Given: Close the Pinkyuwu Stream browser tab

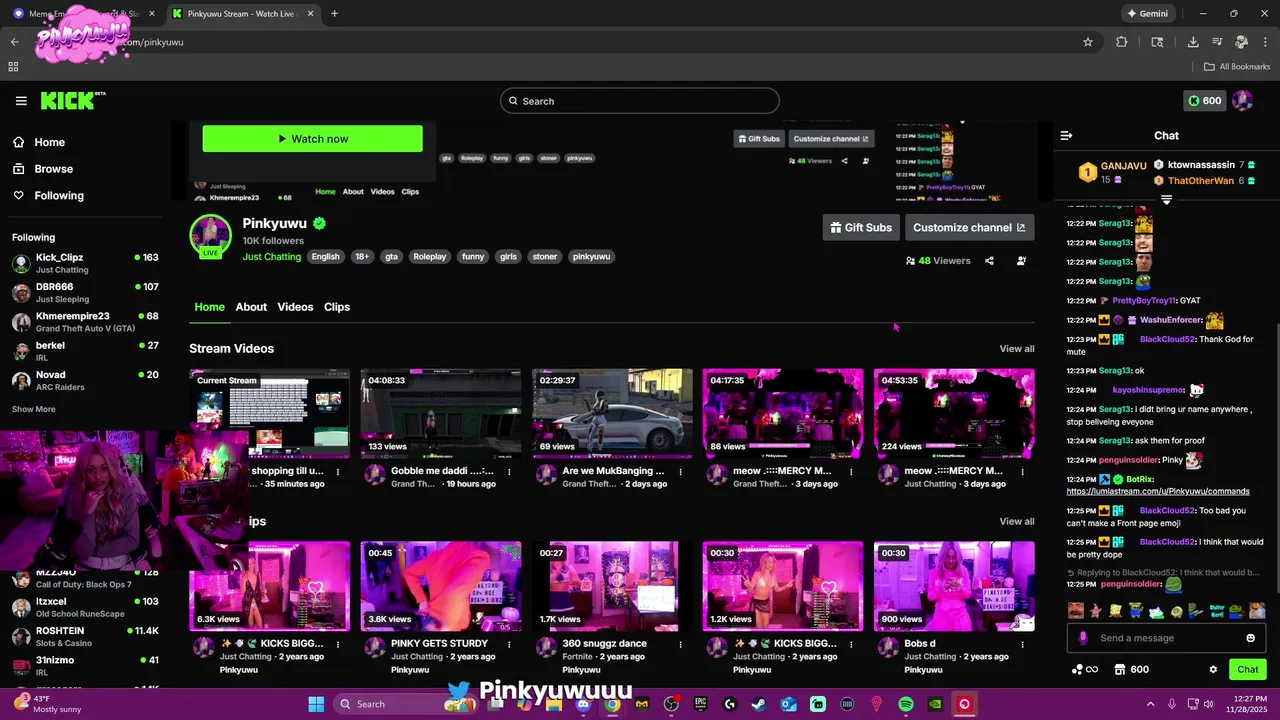Looking at the screenshot, I should [x=310, y=14].
